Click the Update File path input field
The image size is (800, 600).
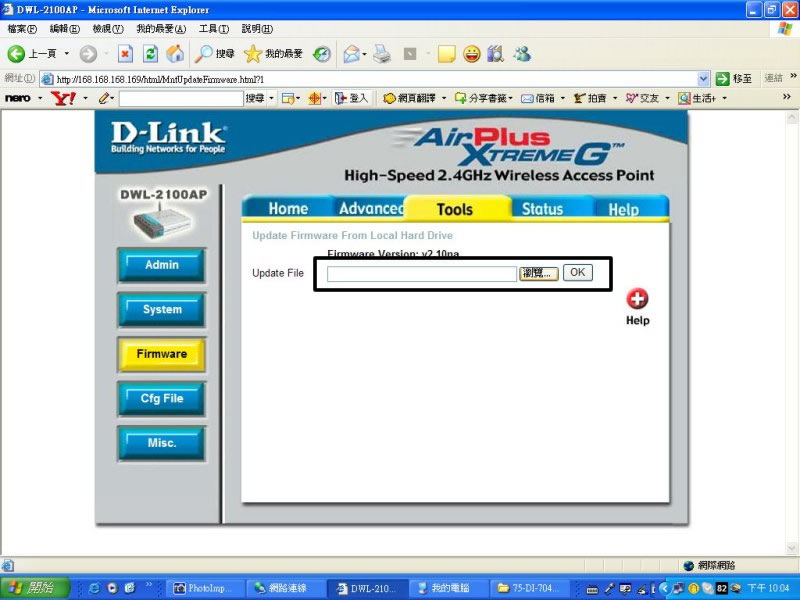422,274
